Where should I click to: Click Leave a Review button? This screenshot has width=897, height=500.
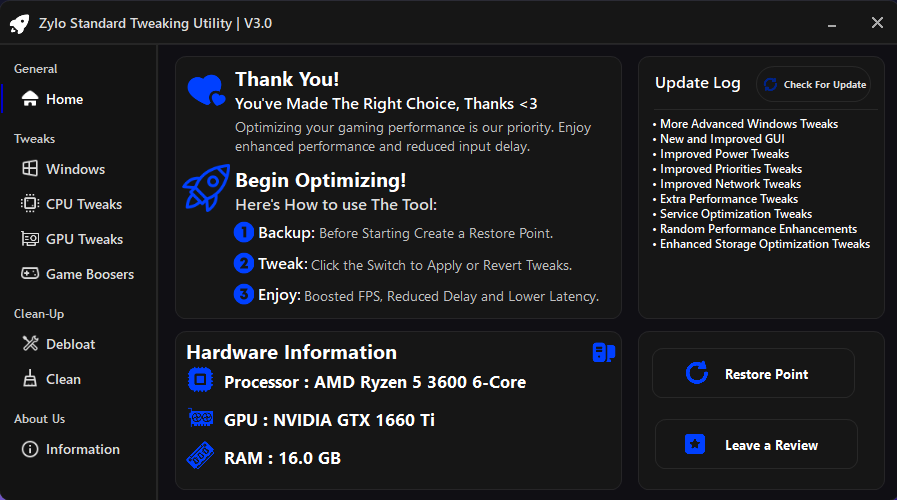(756, 445)
